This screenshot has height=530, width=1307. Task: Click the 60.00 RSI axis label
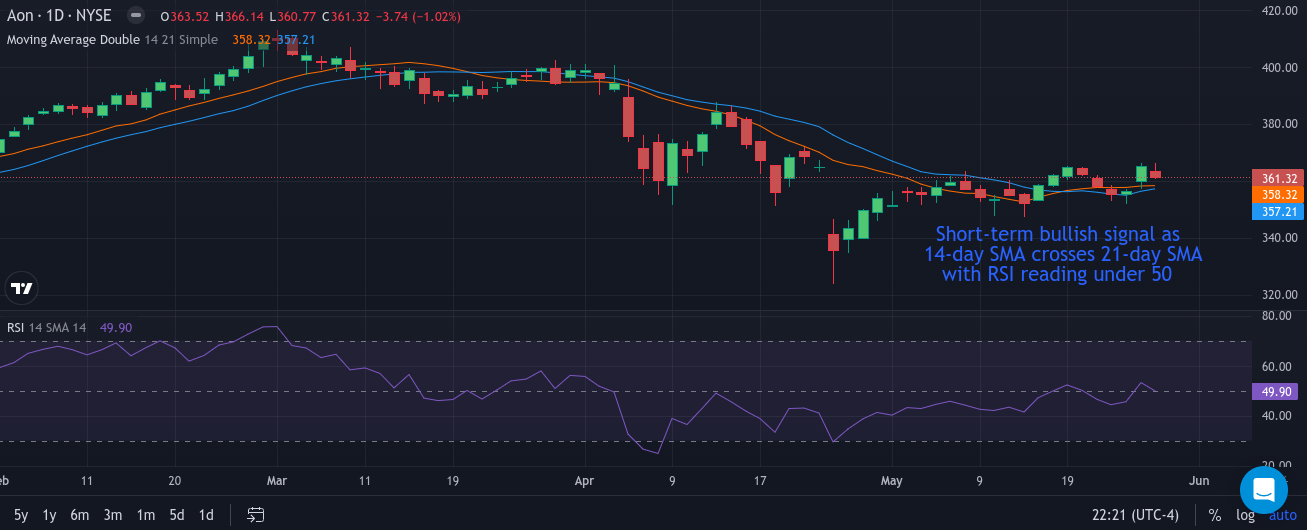(x=1279, y=366)
